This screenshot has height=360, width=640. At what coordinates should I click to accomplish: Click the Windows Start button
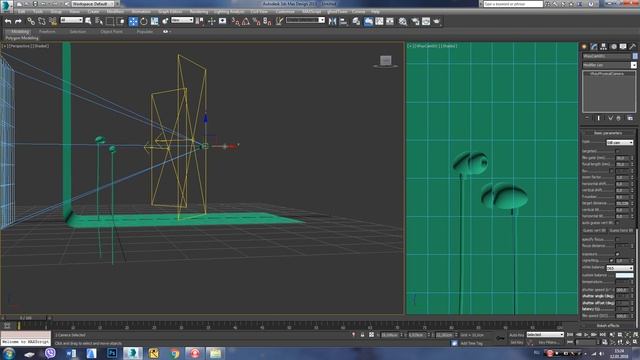pos(9,353)
